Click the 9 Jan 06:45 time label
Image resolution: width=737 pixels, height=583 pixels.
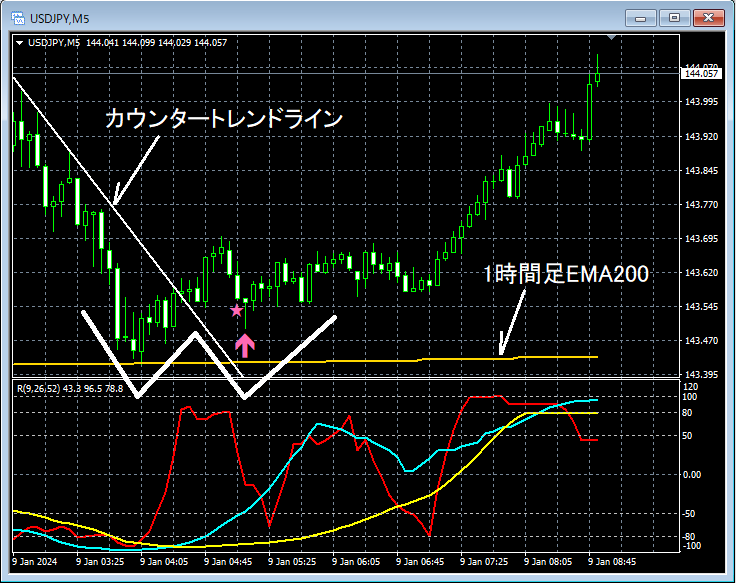[x=419, y=561]
